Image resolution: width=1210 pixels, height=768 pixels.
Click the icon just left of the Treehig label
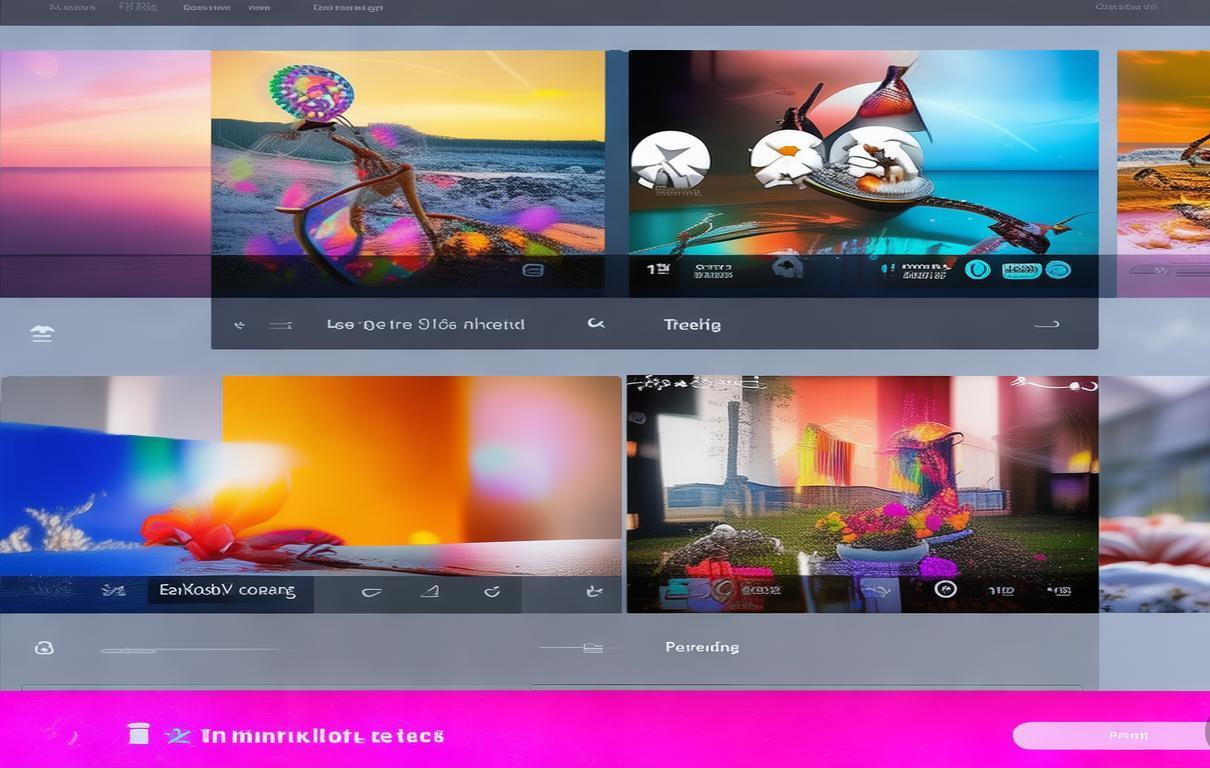point(596,324)
